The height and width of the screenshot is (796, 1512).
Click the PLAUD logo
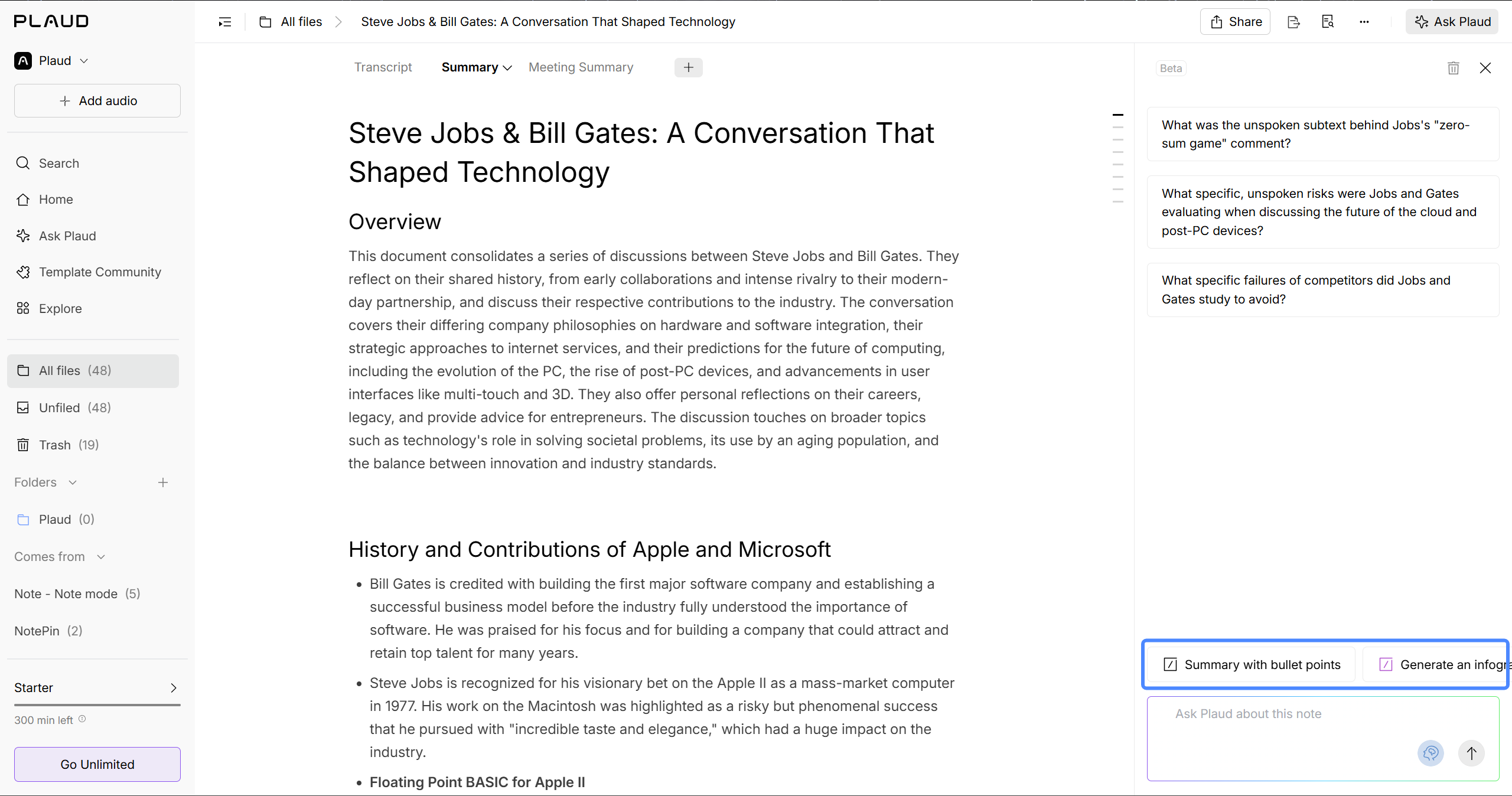click(x=51, y=21)
